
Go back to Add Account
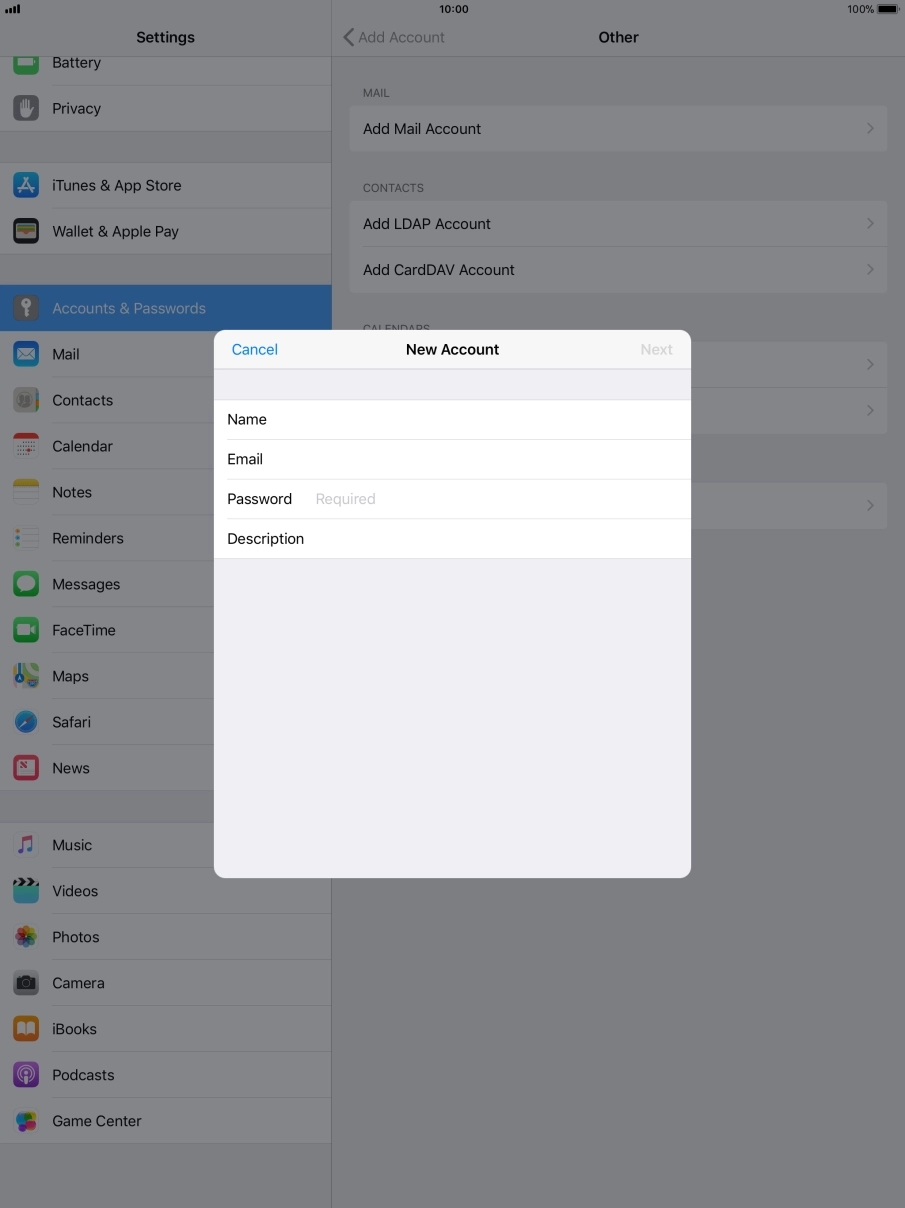(x=393, y=37)
